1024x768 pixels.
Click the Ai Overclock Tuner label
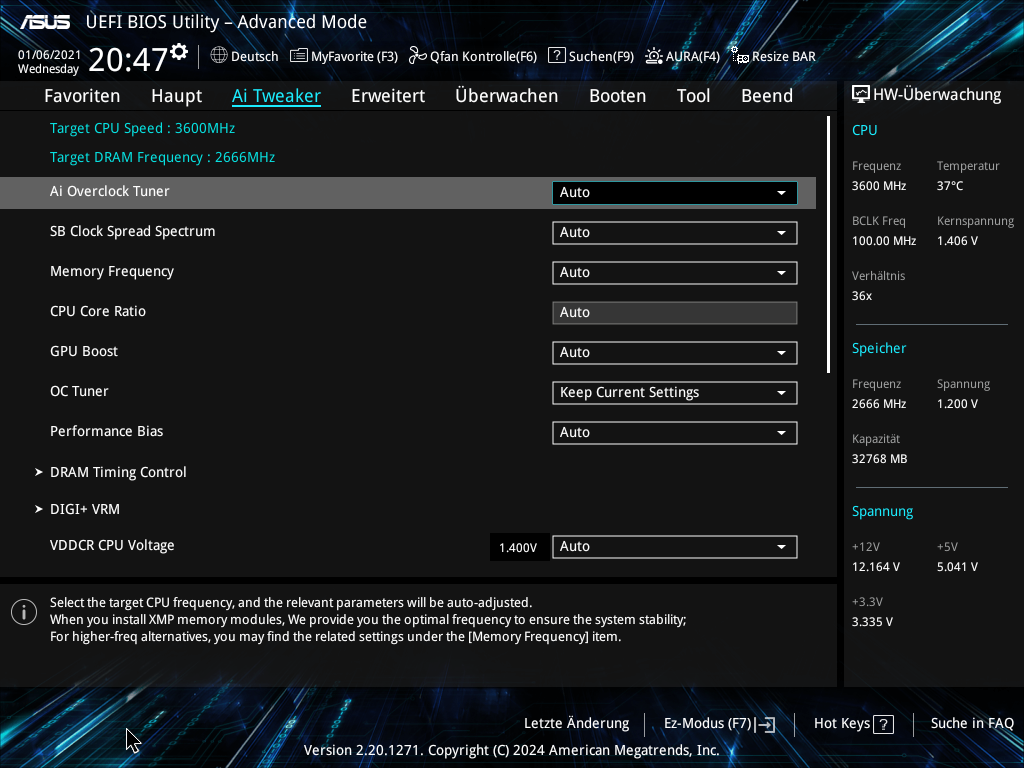pos(110,191)
